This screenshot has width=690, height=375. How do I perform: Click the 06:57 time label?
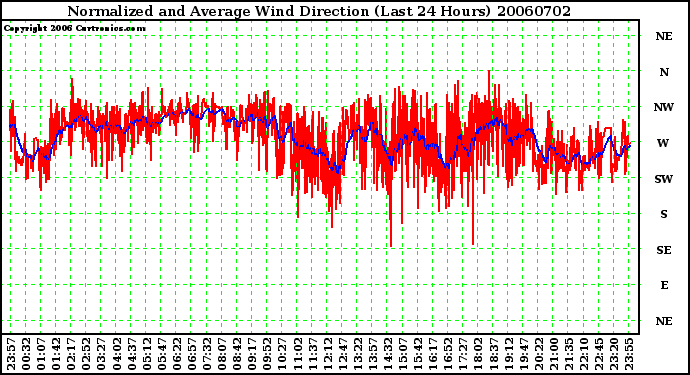click(192, 354)
